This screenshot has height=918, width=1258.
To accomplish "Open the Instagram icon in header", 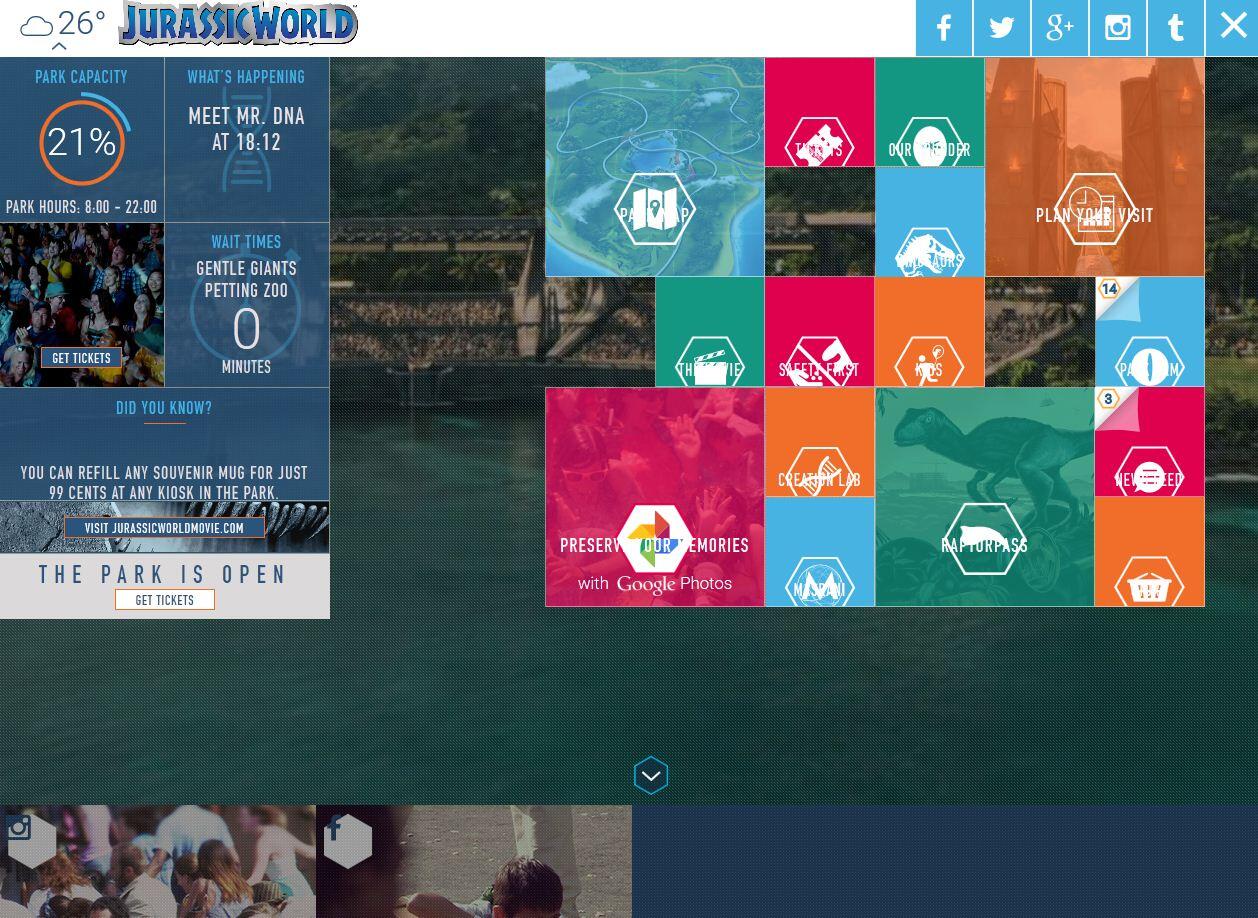I will pos(1118,28).
